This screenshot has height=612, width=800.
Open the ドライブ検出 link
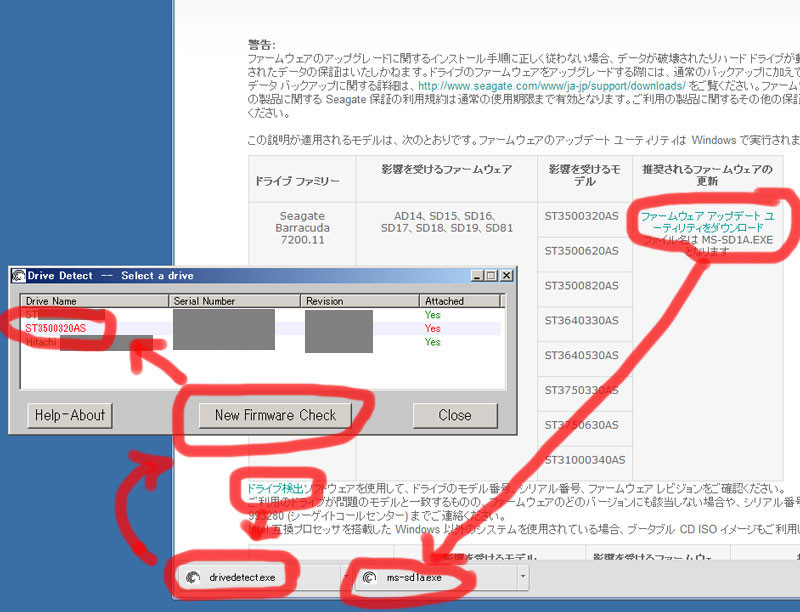pos(275,489)
